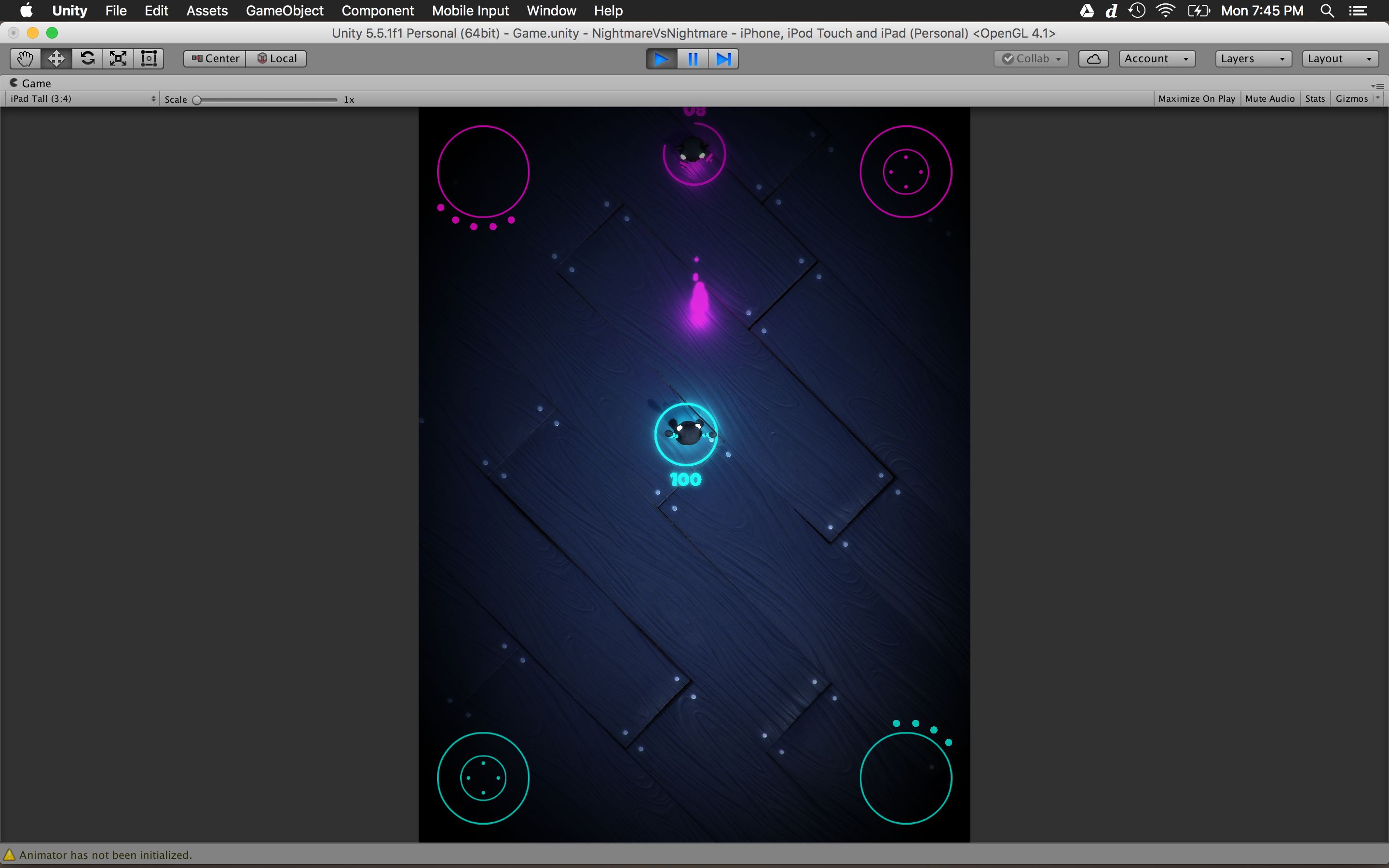
Task: Open the Mobile Input menu
Action: tap(470, 11)
